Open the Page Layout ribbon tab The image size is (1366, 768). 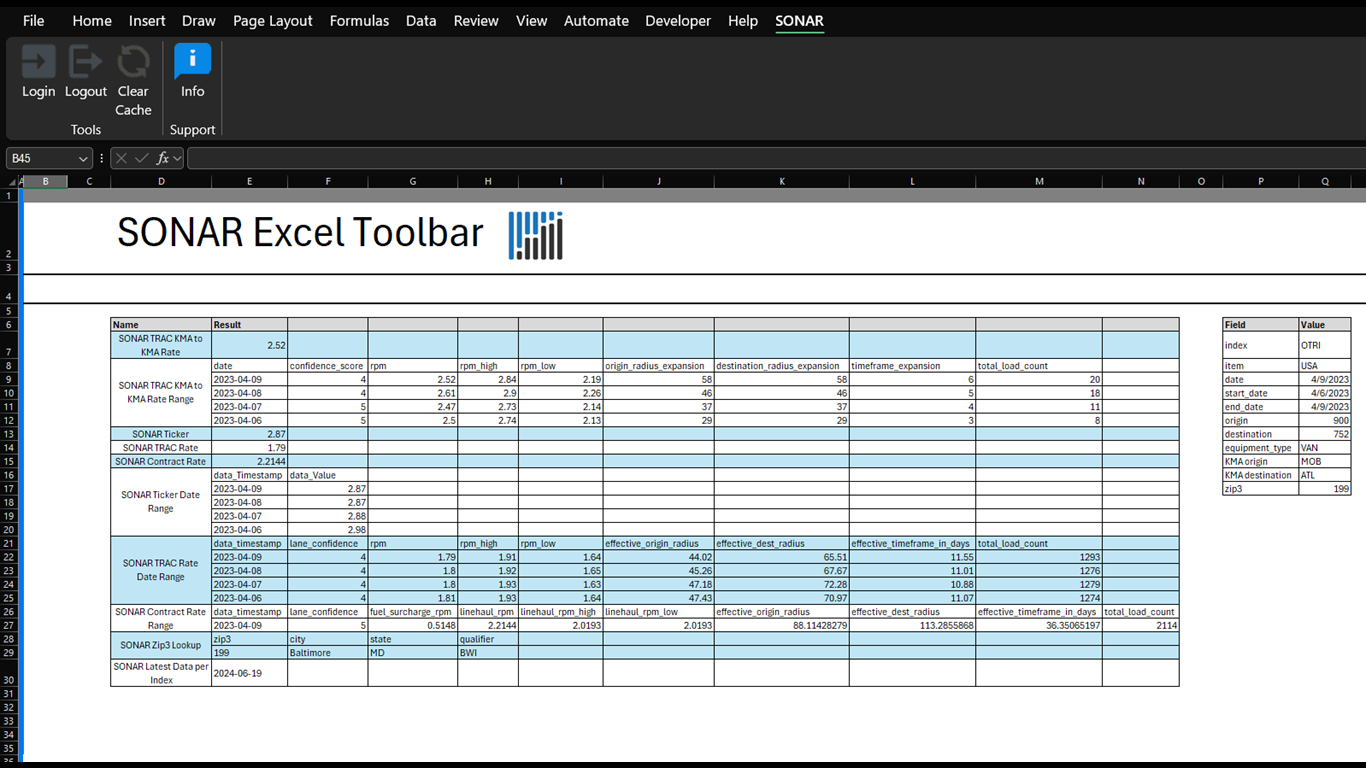[x=273, y=20]
